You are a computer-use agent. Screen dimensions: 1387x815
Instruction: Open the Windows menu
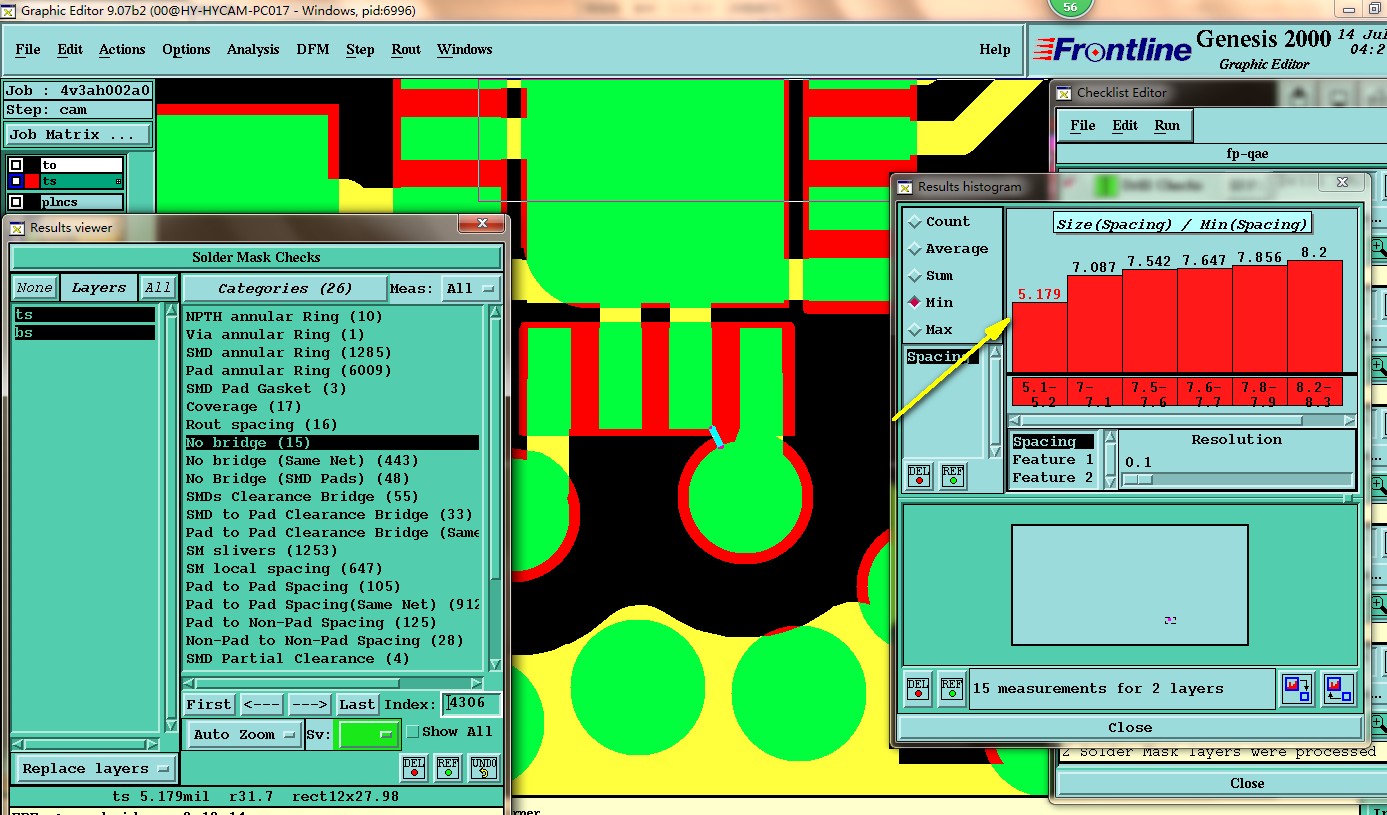pos(464,49)
